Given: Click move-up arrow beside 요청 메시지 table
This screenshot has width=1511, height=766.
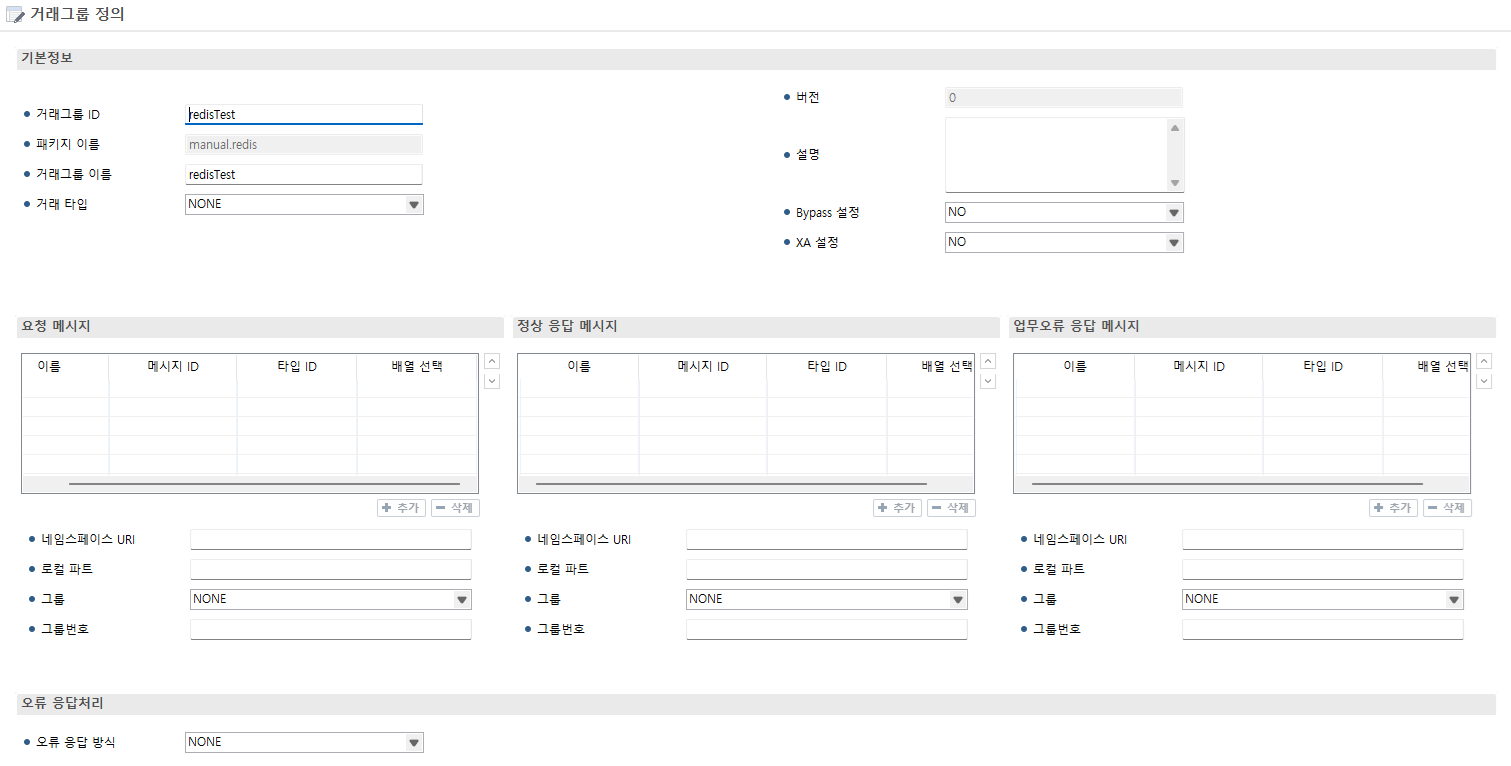Looking at the screenshot, I should coord(492,361).
